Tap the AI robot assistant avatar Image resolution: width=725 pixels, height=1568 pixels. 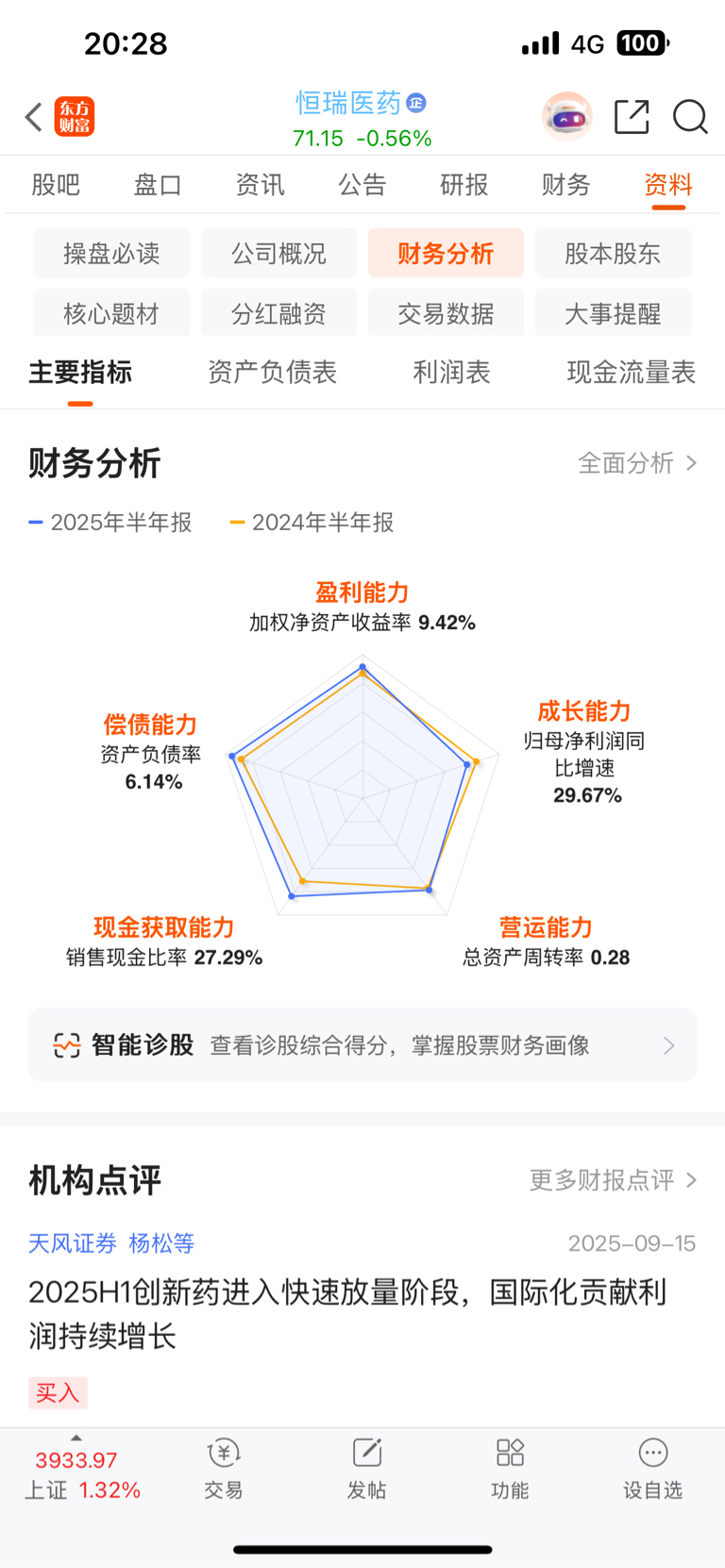tap(566, 117)
